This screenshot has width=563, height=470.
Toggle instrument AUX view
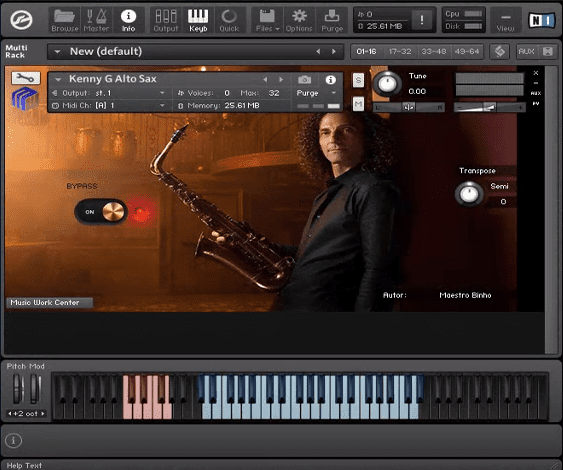point(536,93)
